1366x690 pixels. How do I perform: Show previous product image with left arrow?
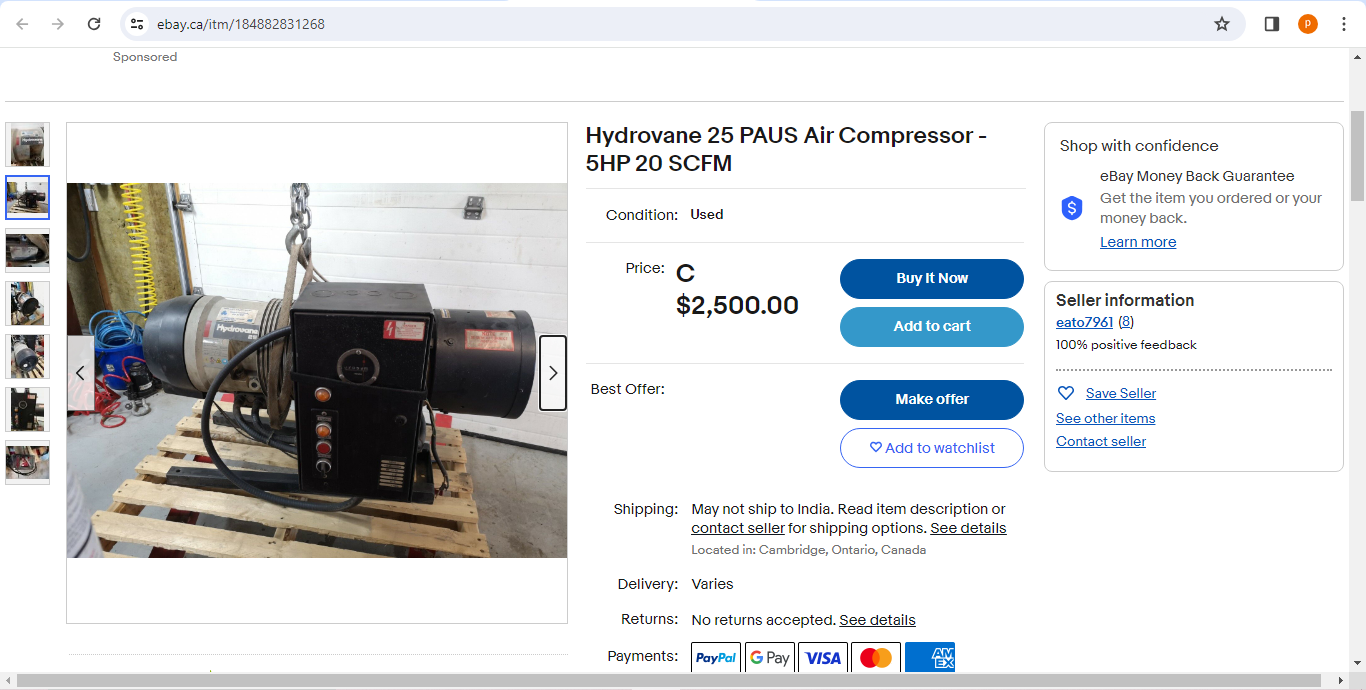pos(80,373)
